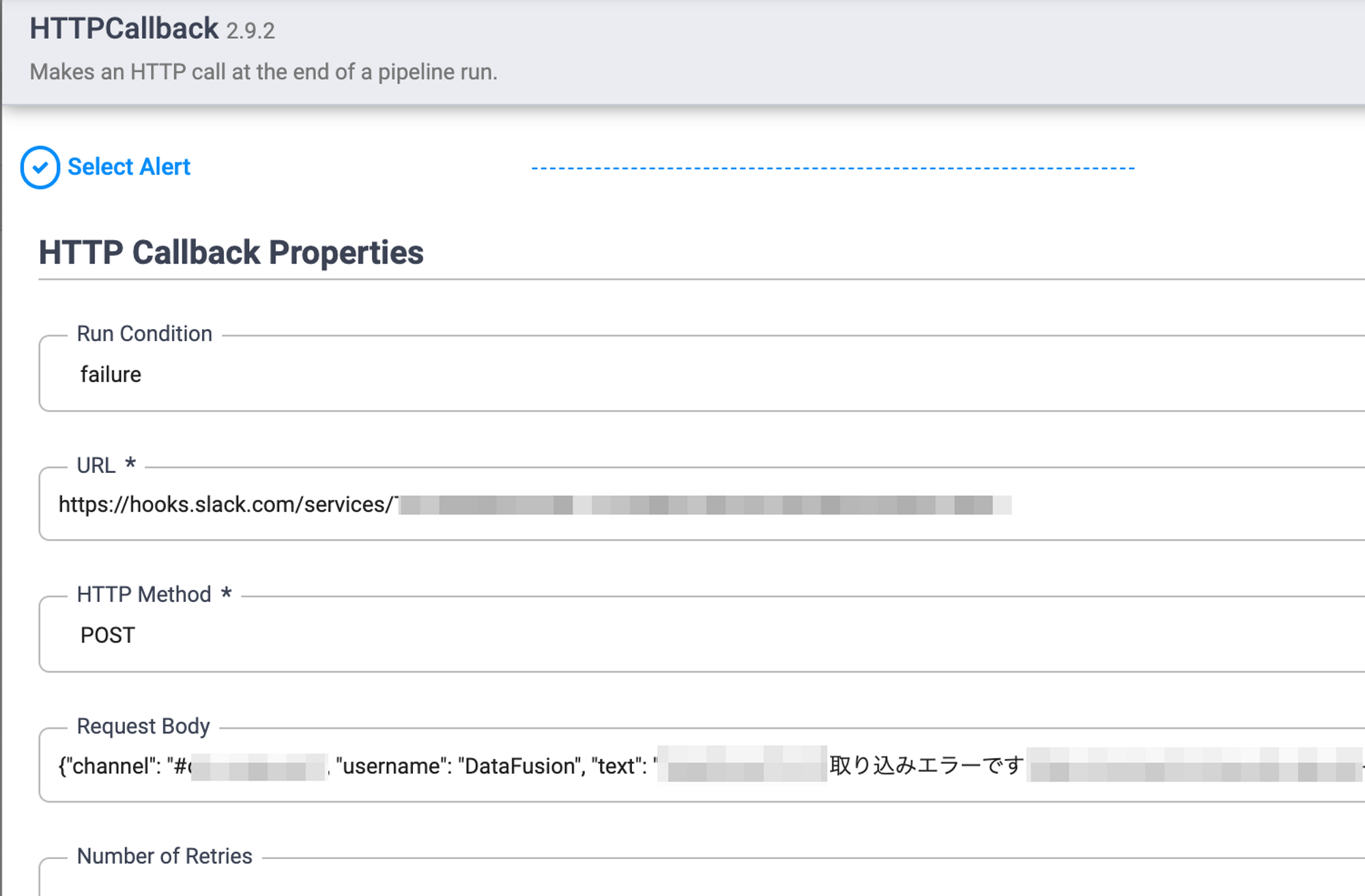Click the "DataFusion" username value in Request Body
Screen dimensions: 1365x896
[x=519, y=766]
